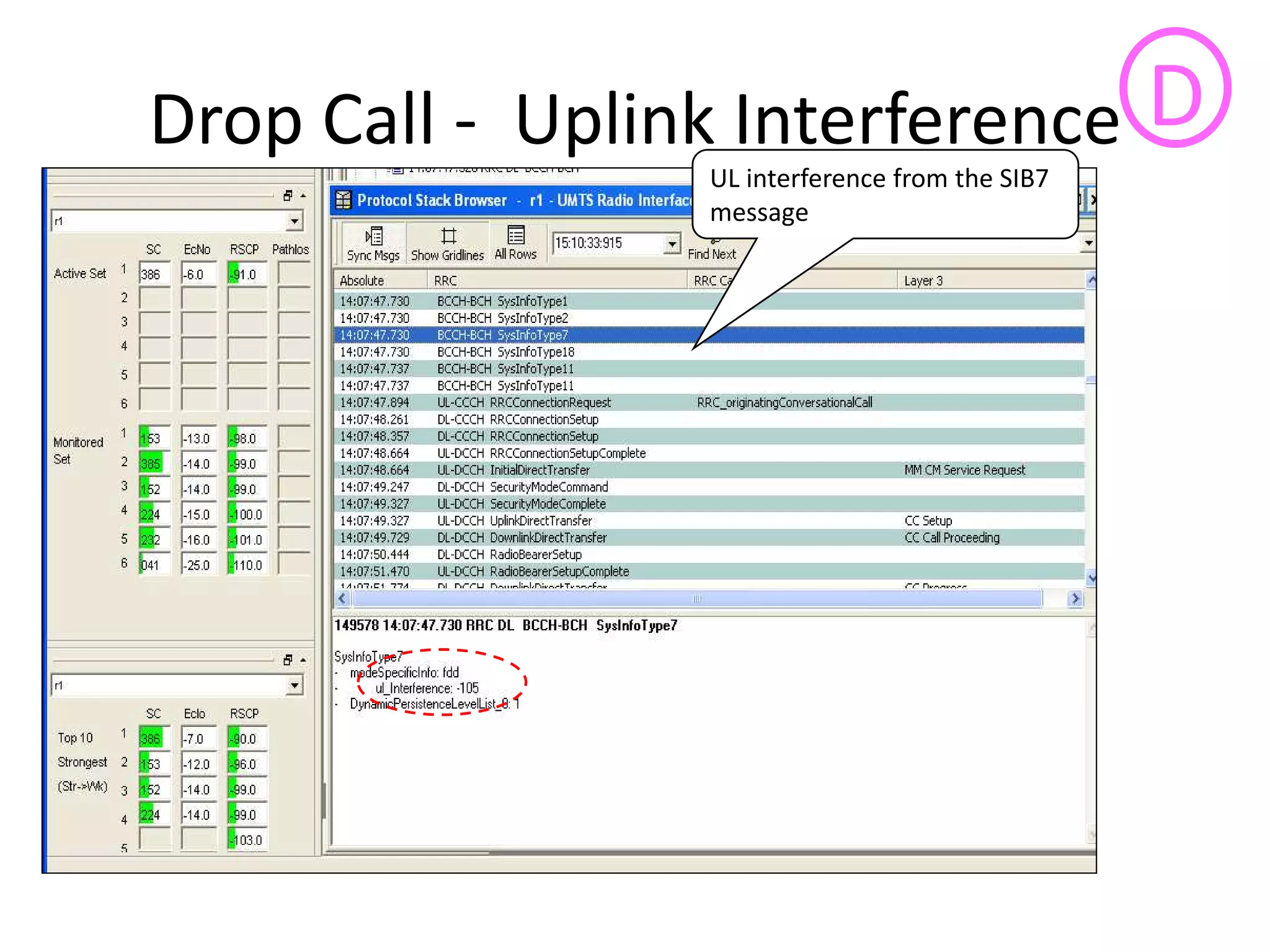
Task: Click the restore icon of the Active Set panel
Action: [x=287, y=196]
